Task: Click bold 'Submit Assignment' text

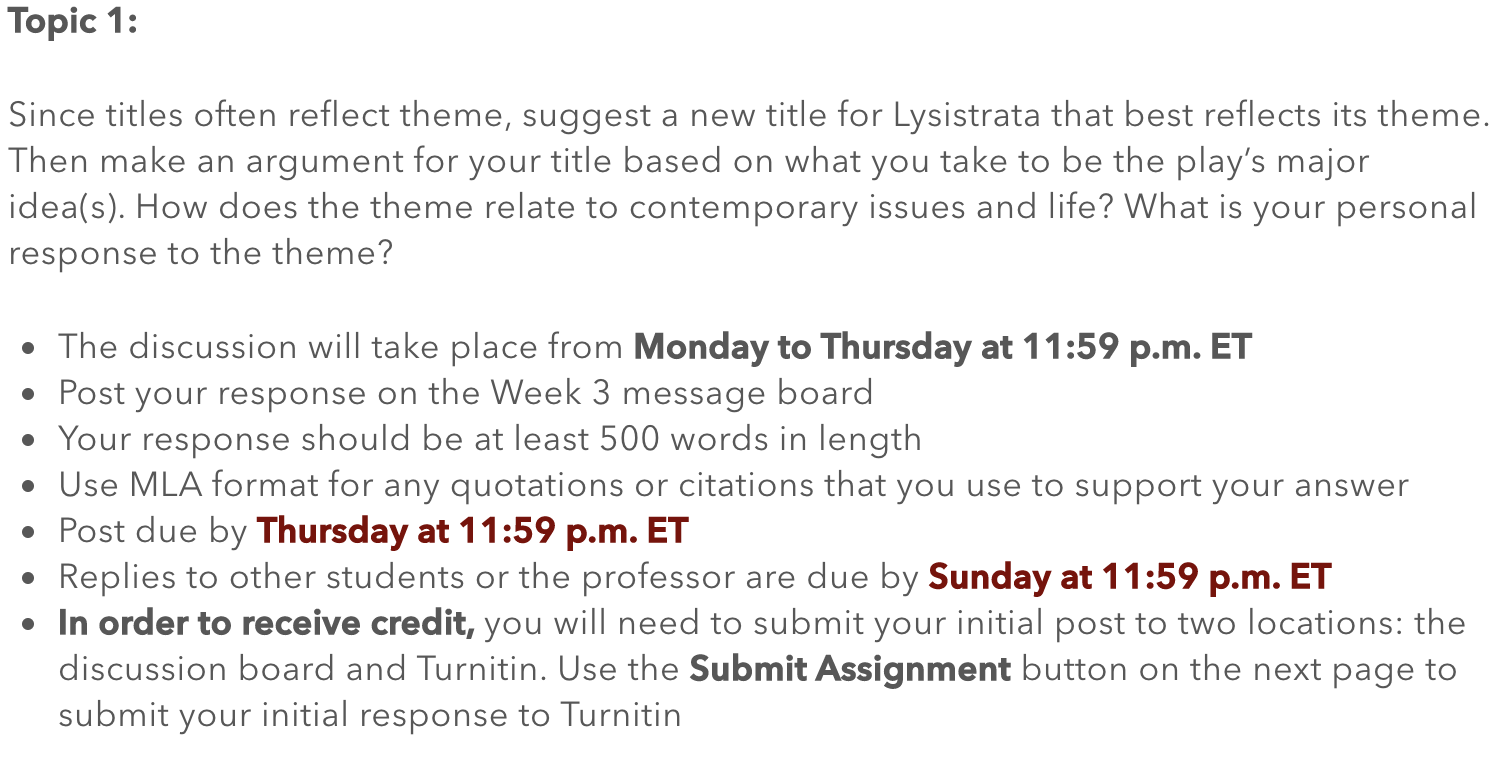Action: (x=850, y=669)
